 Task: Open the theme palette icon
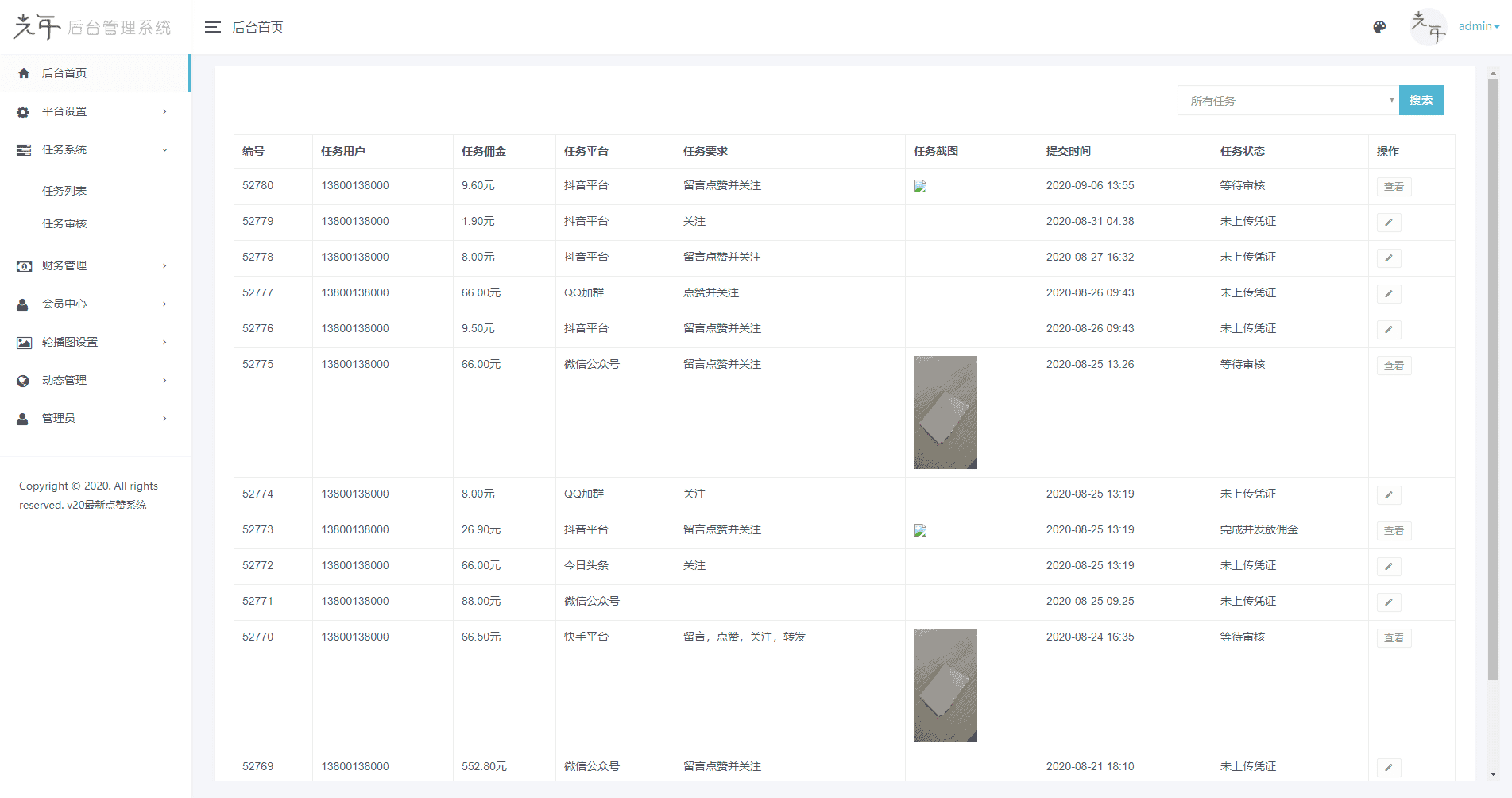[x=1379, y=27]
